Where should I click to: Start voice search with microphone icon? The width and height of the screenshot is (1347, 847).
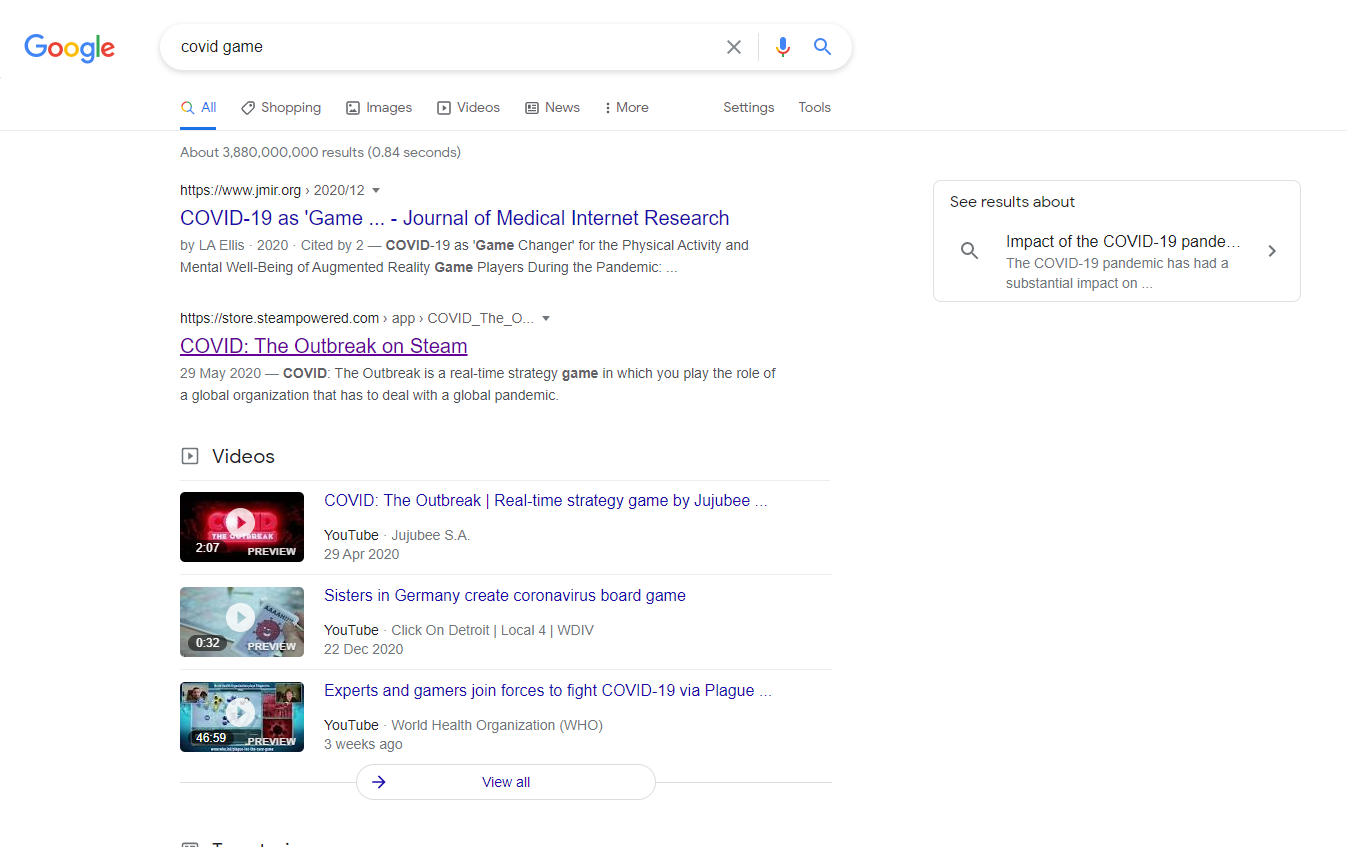click(783, 47)
